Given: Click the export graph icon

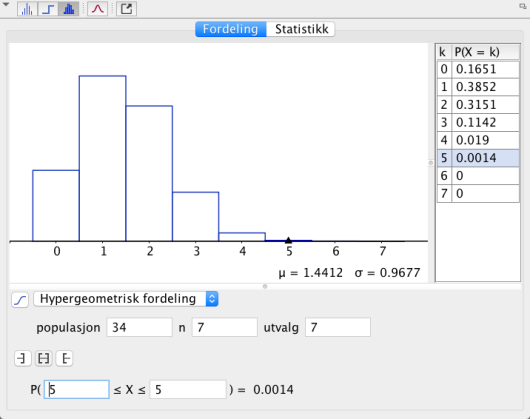Looking at the screenshot, I should (126, 9).
